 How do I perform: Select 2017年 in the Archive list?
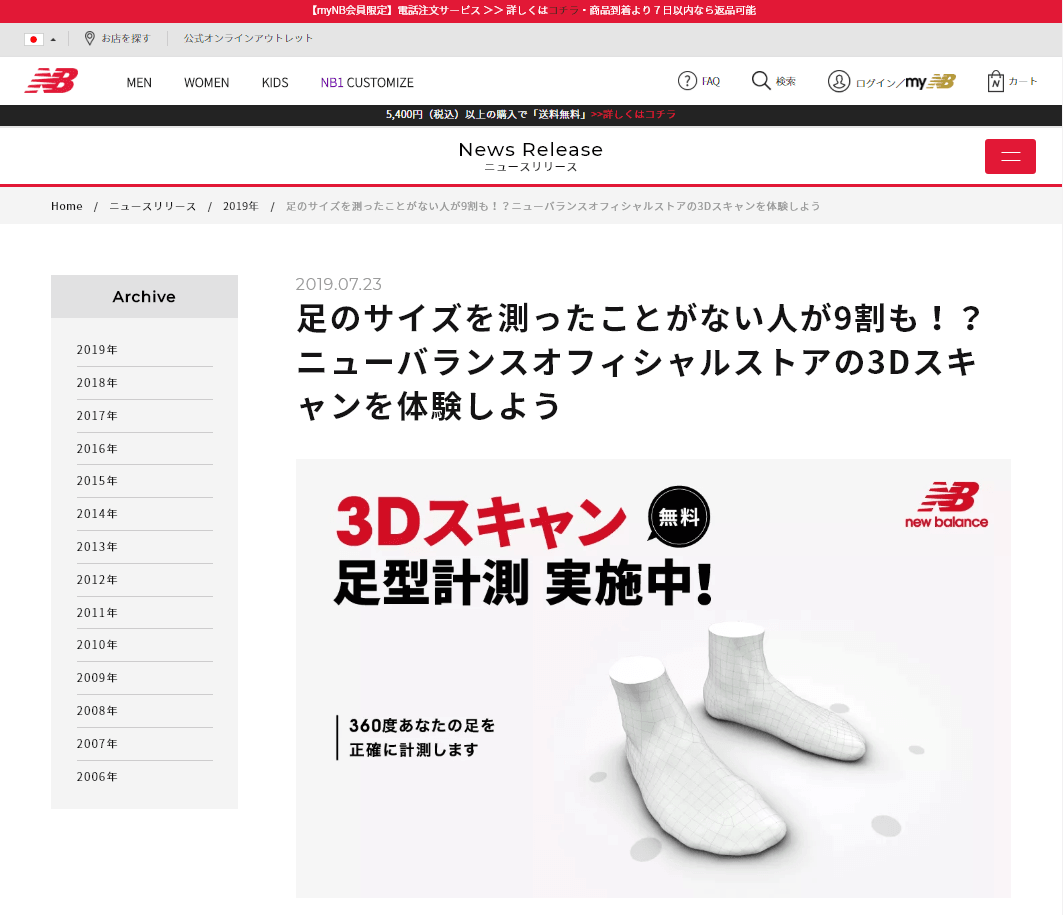pyautogui.click(x=97, y=415)
